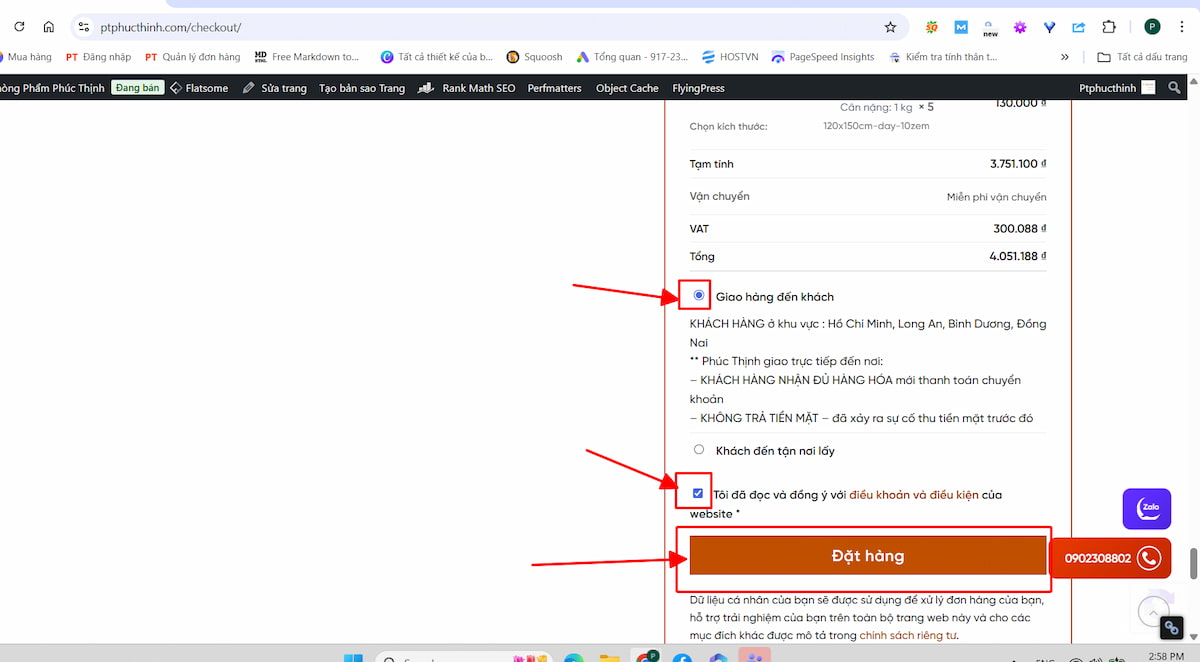Bookmark this page with the star icon
The height and width of the screenshot is (662, 1200).
(x=890, y=27)
